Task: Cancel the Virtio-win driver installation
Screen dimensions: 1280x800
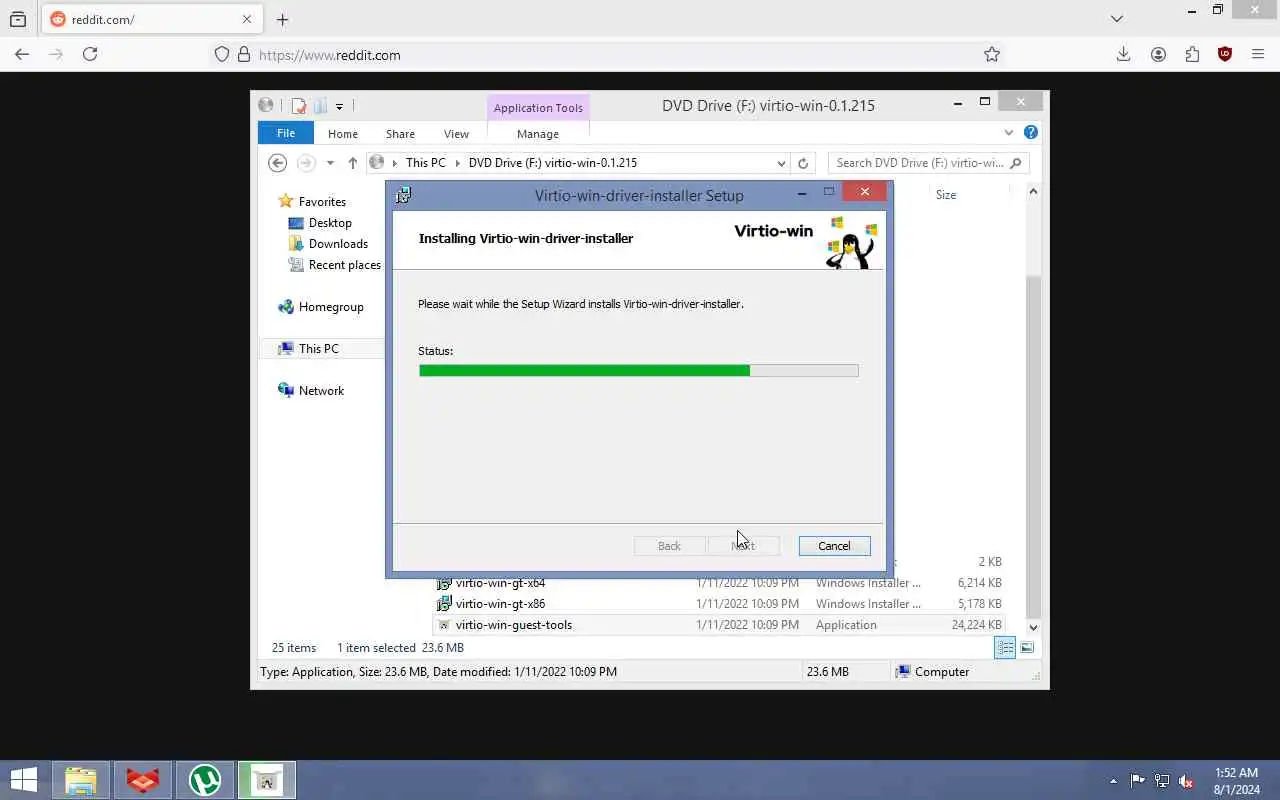Action: point(834,546)
